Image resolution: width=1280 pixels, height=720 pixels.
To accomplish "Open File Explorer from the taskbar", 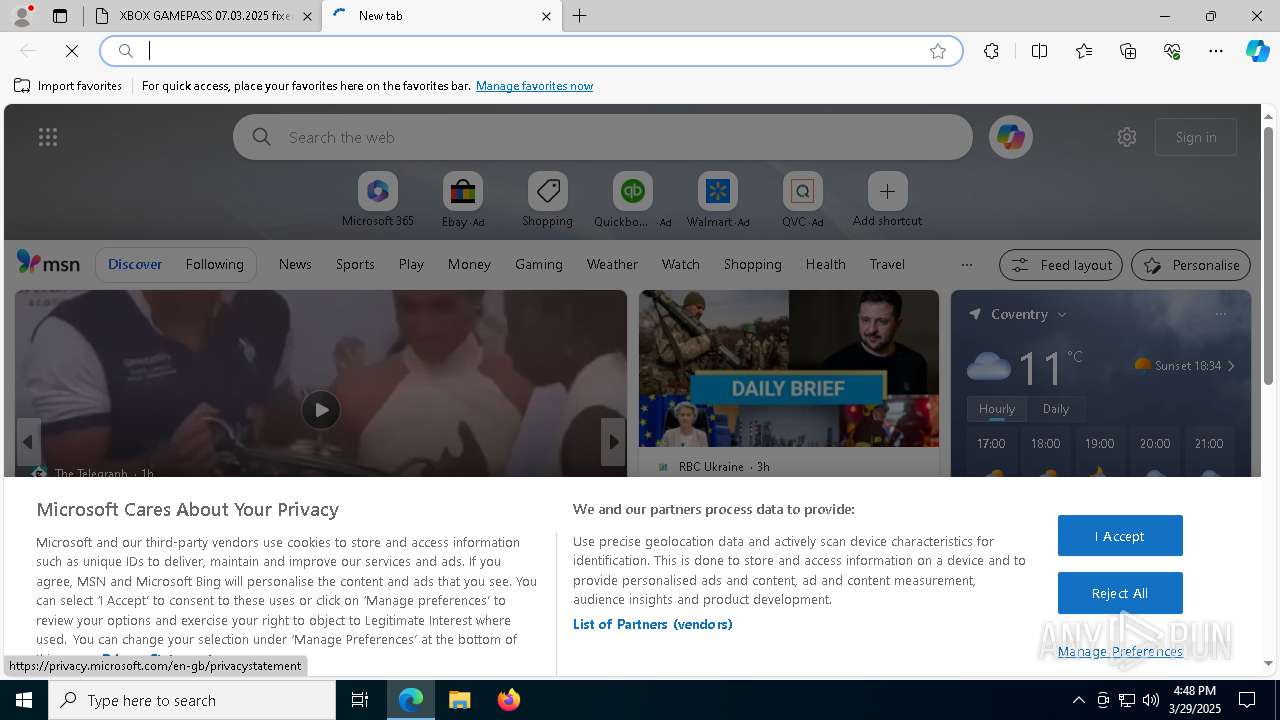I will 459,700.
